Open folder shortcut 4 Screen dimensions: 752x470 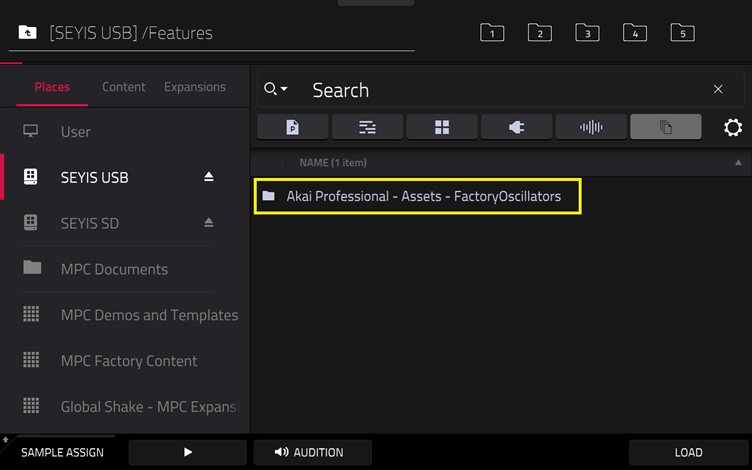[634, 33]
